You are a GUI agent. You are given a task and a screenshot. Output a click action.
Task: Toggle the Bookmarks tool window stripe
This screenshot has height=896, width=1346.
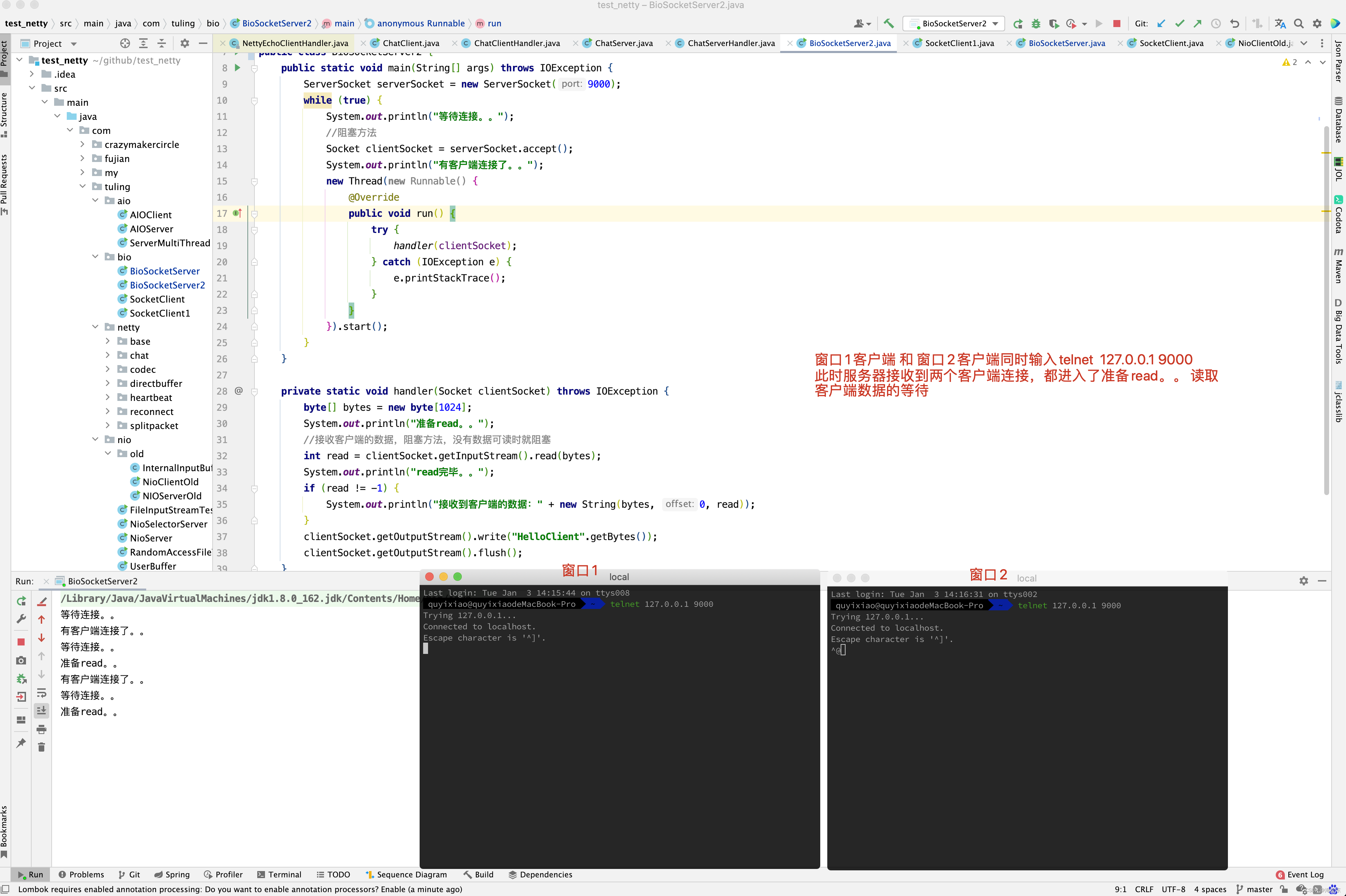pos(5,831)
